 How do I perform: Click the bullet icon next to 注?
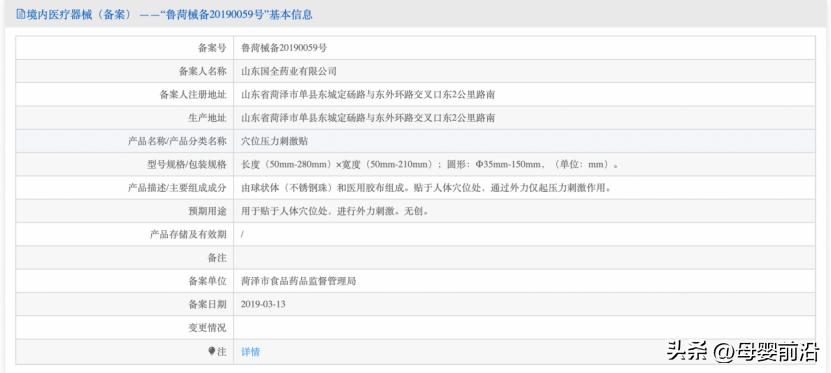(x=212, y=351)
